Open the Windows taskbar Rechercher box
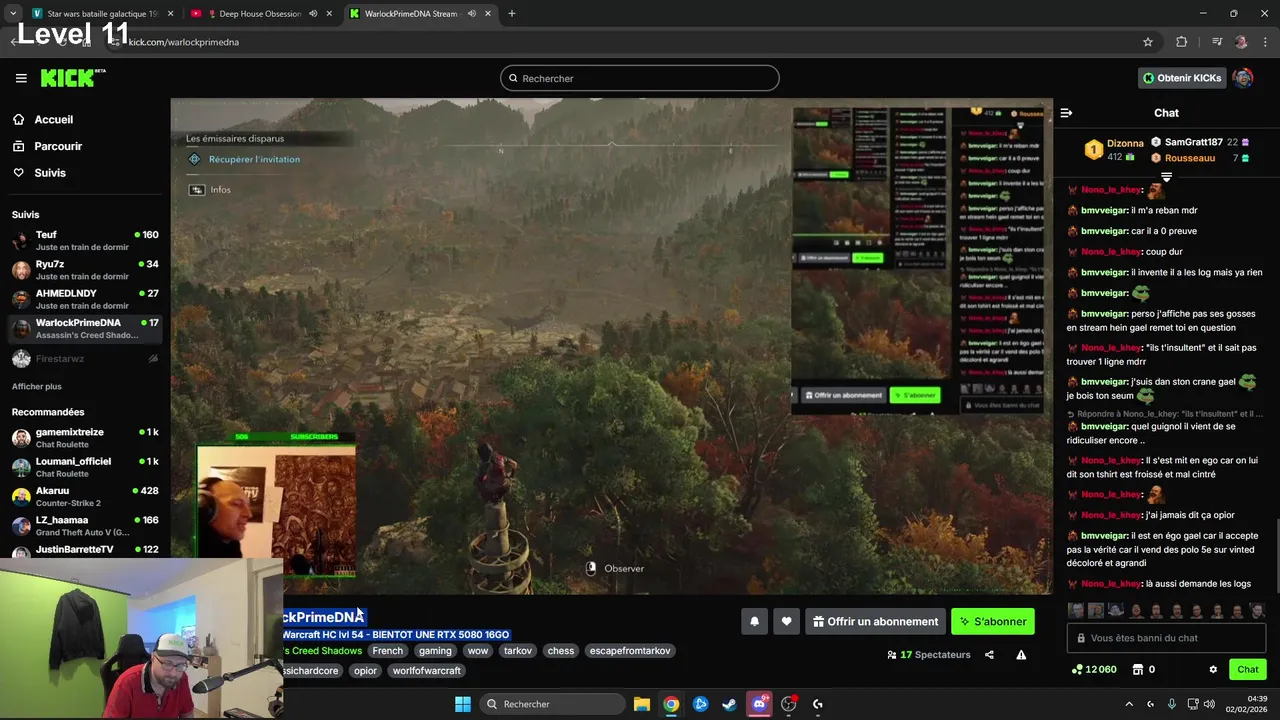 click(x=550, y=704)
